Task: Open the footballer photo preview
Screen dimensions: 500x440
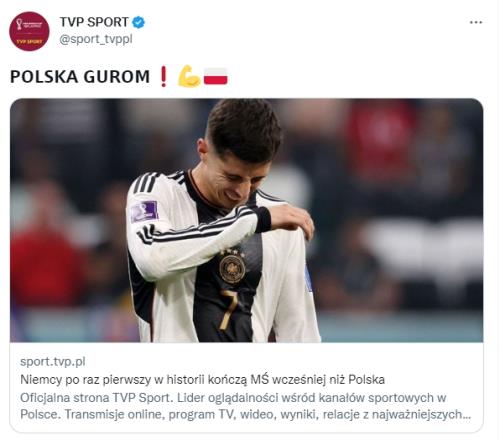Action: pyautogui.click(x=247, y=220)
